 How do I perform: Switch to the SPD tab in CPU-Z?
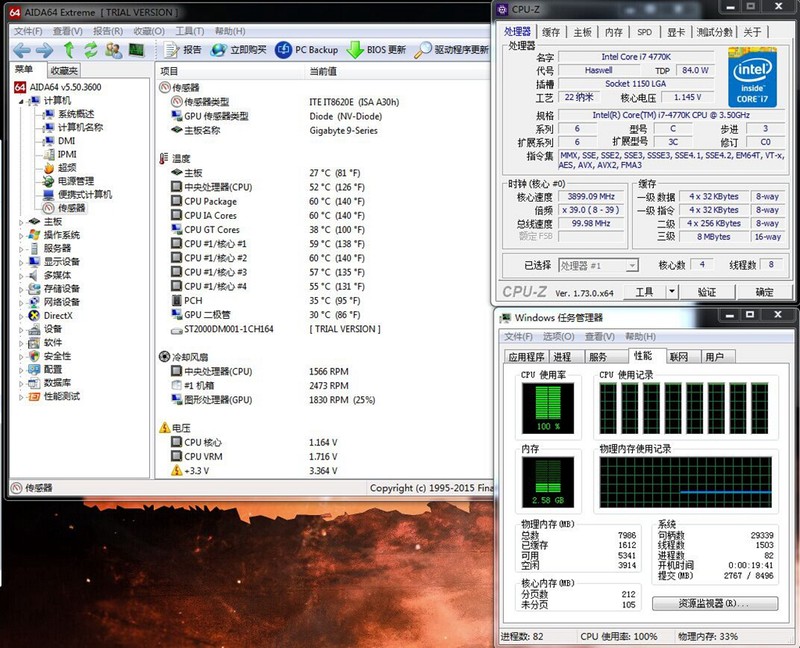pyautogui.click(x=645, y=32)
